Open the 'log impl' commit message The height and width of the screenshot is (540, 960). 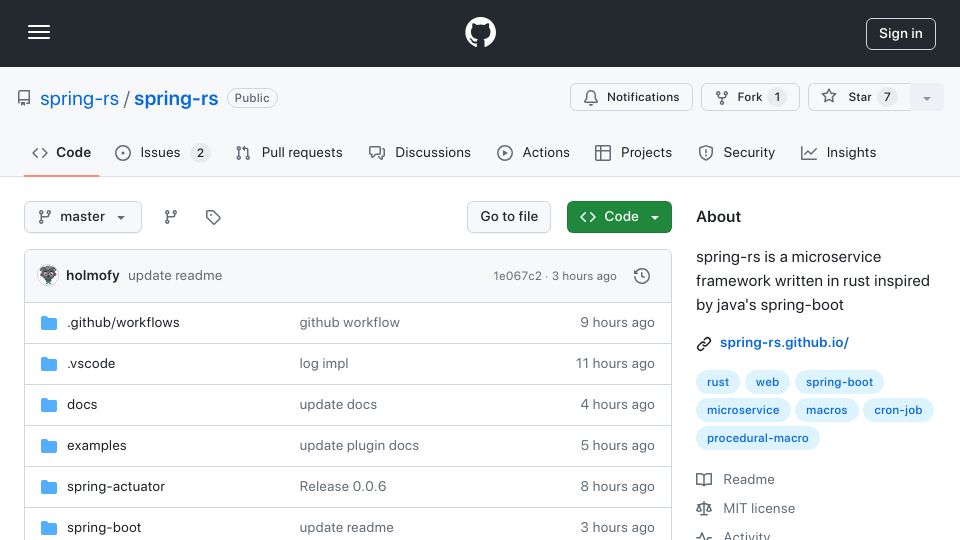(x=324, y=364)
